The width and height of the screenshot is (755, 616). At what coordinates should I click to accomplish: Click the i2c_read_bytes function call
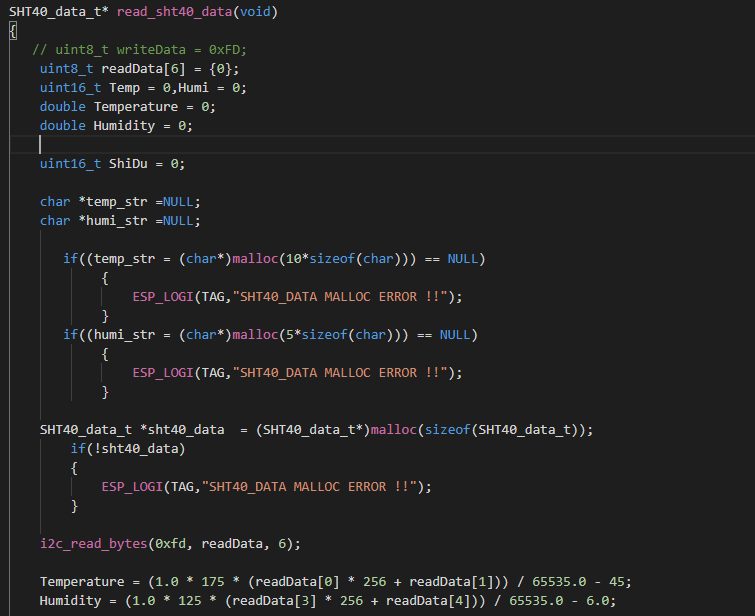point(93,544)
